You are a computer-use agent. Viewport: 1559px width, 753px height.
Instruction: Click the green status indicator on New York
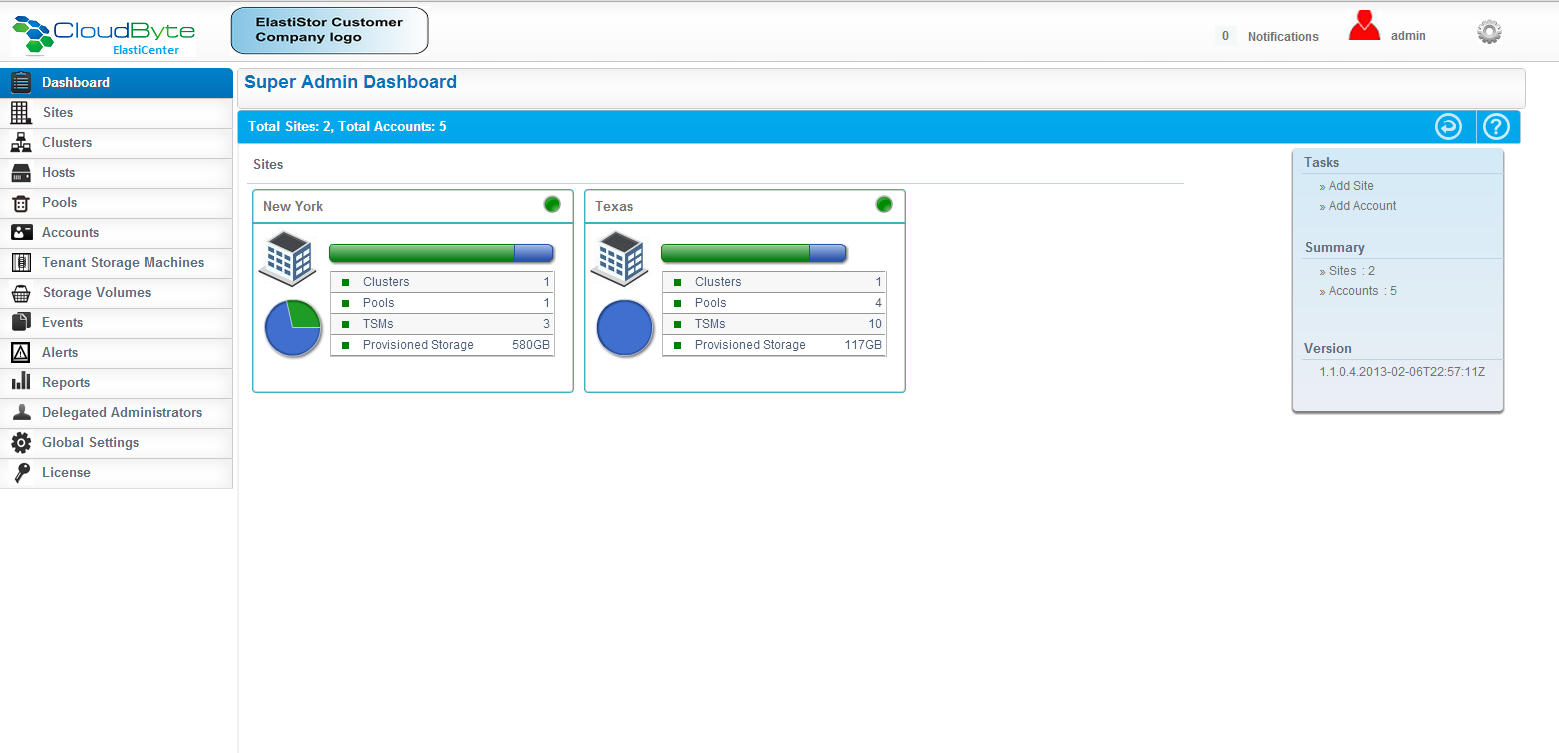click(552, 205)
